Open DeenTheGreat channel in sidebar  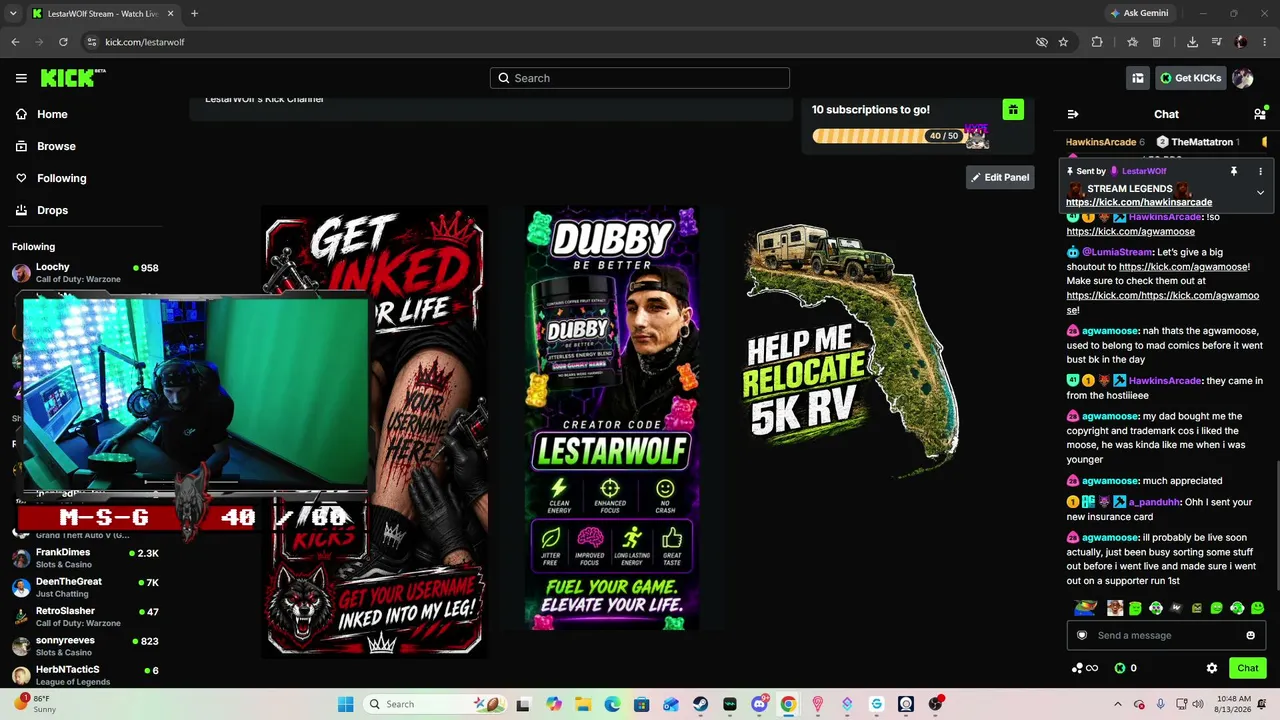[x=85, y=587]
